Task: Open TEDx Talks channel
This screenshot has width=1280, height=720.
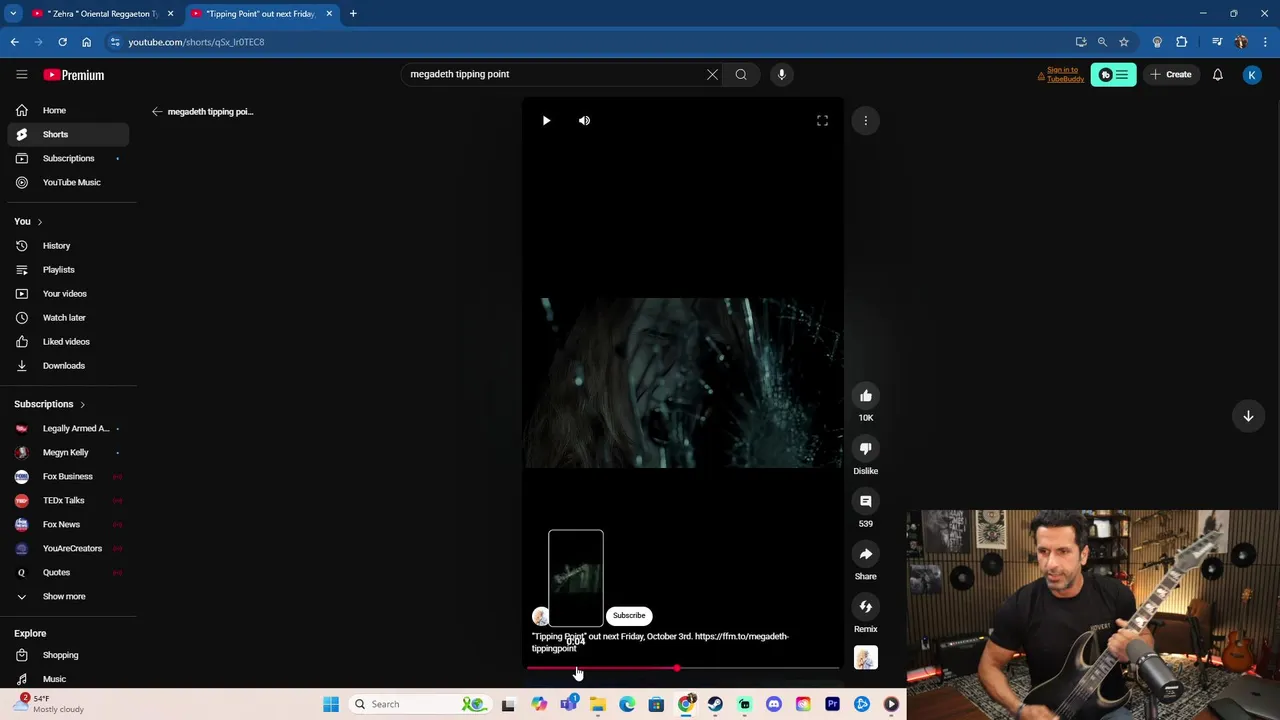Action: click(69, 500)
